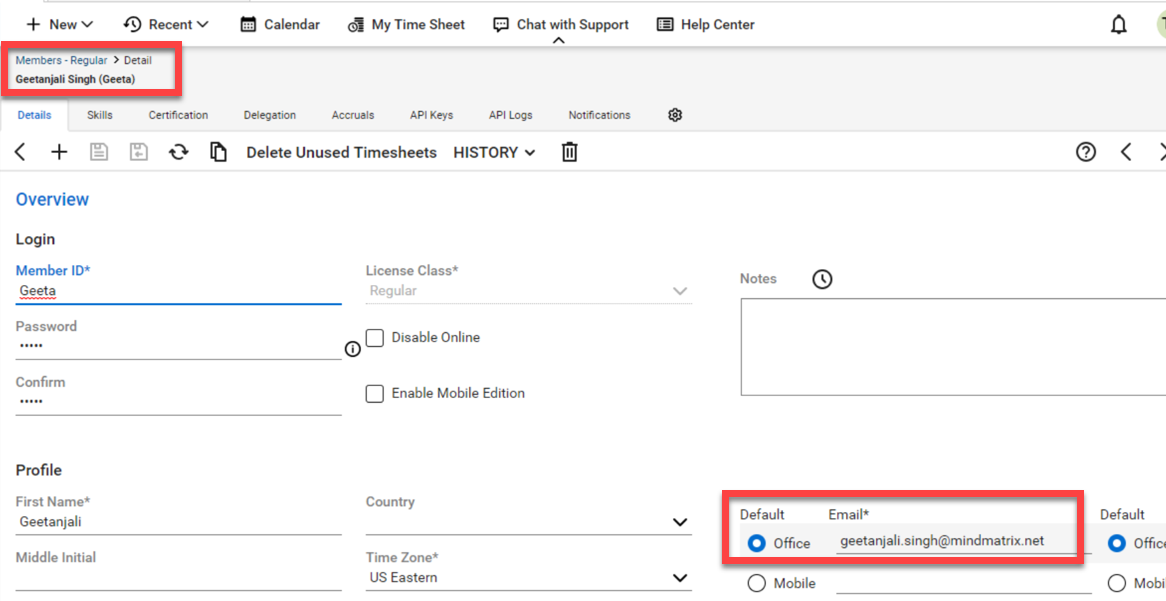
Task: Click Delete Unused Timesheets
Action: coord(341,152)
